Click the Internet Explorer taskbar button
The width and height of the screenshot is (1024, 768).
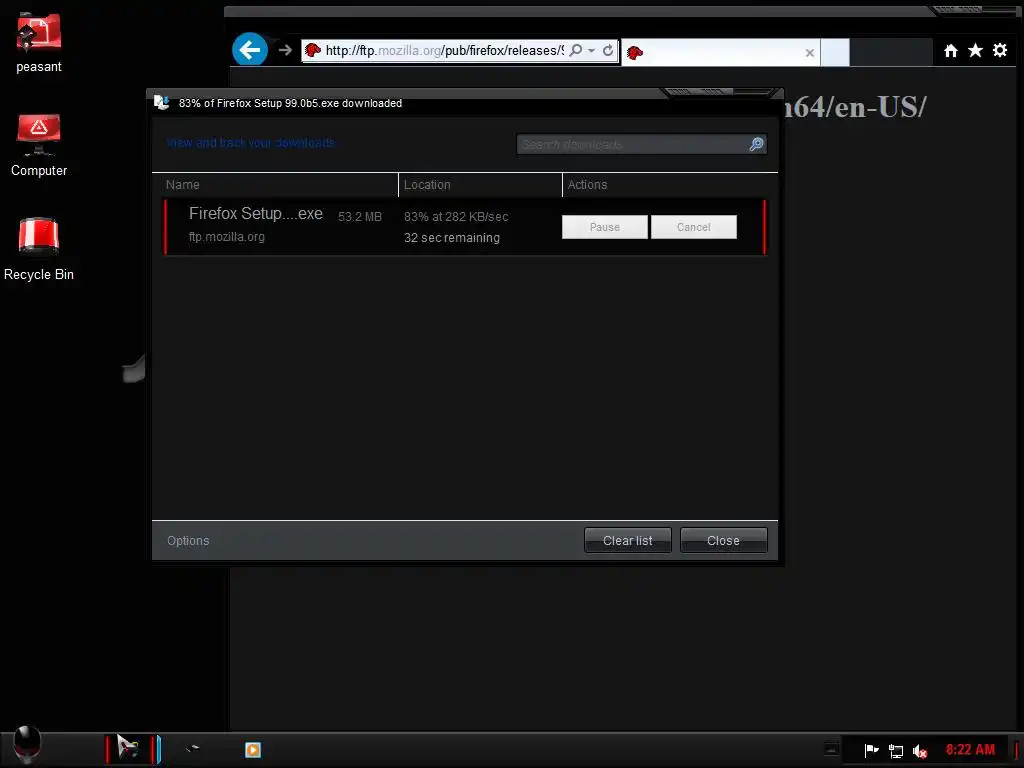[x=133, y=749]
